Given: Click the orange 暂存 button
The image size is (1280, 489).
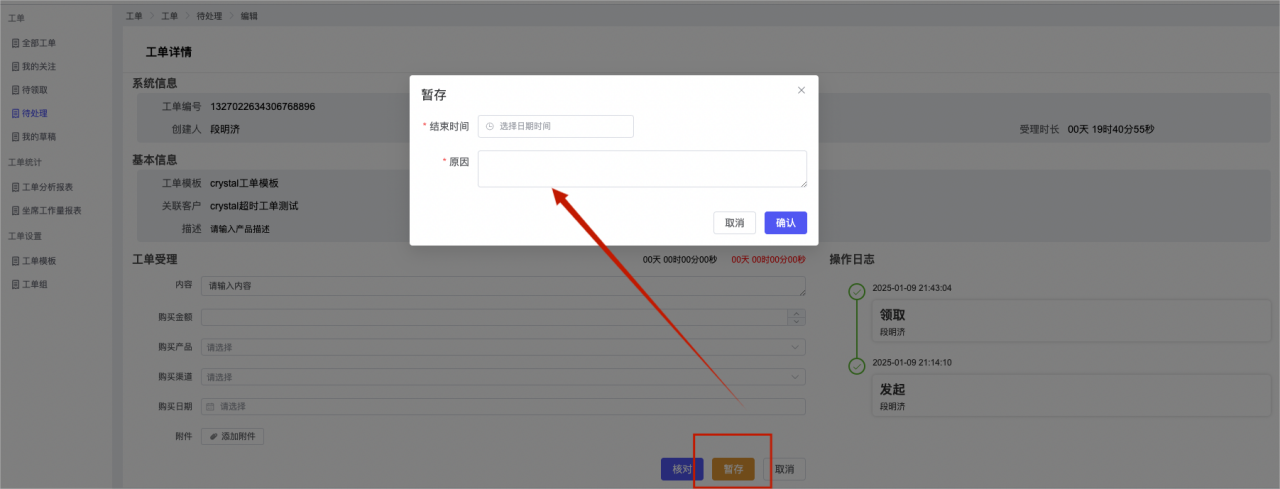Looking at the screenshot, I should pos(734,469).
